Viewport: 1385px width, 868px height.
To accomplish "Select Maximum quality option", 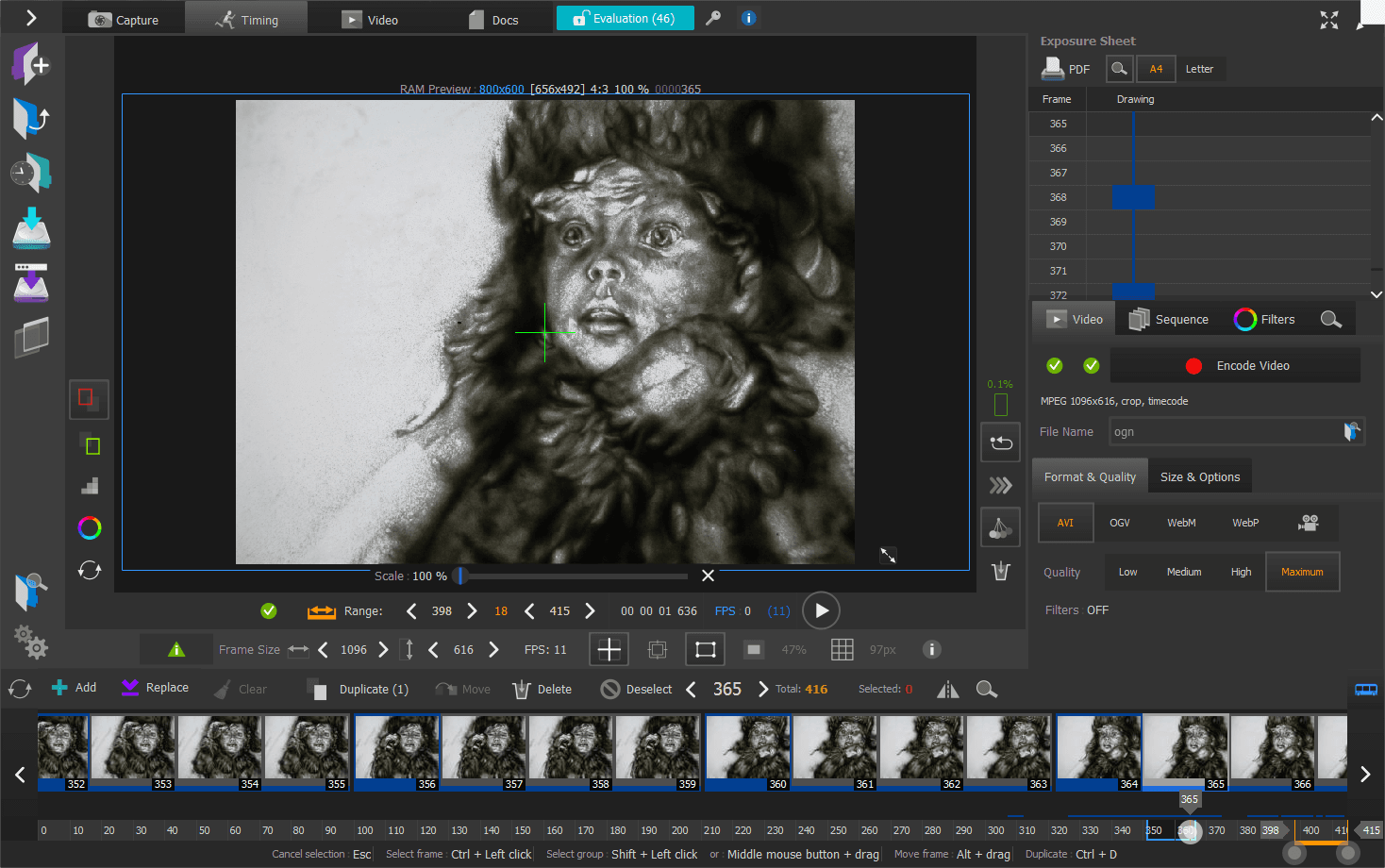I will [x=1302, y=572].
